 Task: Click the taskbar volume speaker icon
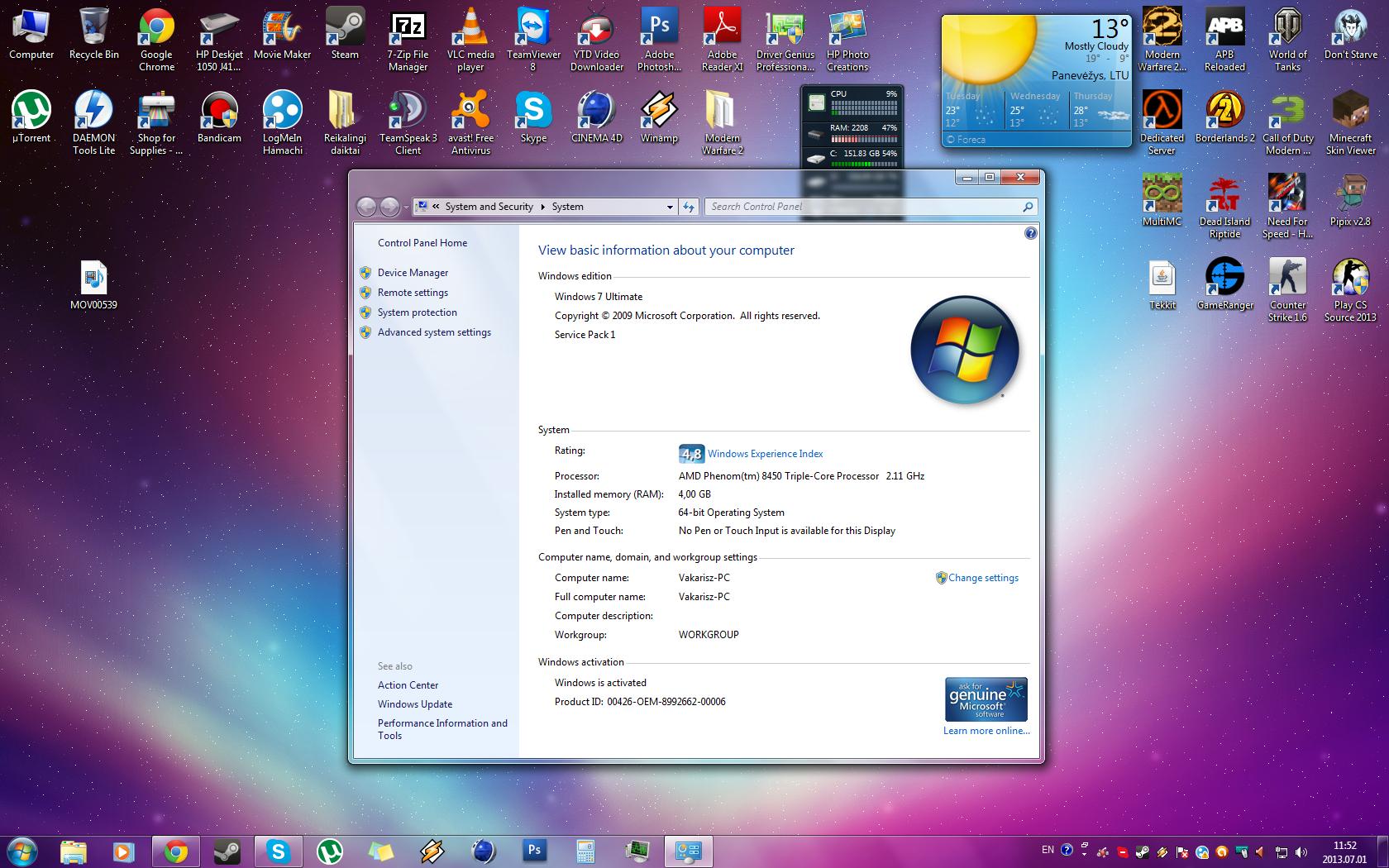pyautogui.click(x=1302, y=851)
